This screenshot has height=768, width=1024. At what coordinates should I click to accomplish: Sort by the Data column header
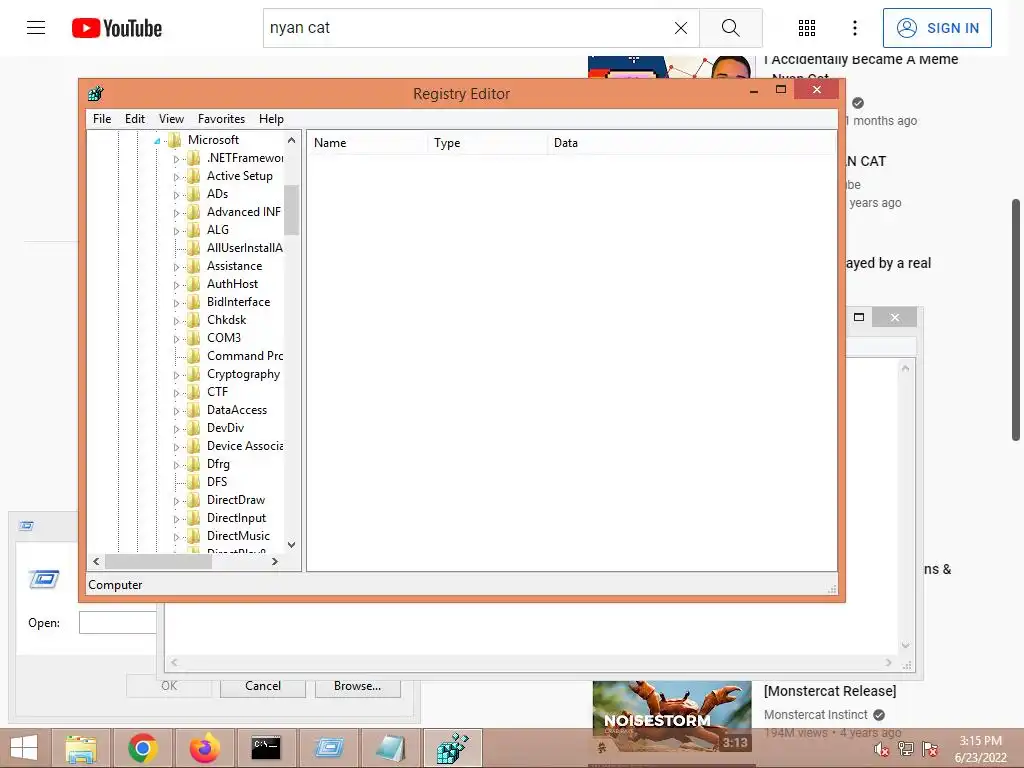pos(692,143)
